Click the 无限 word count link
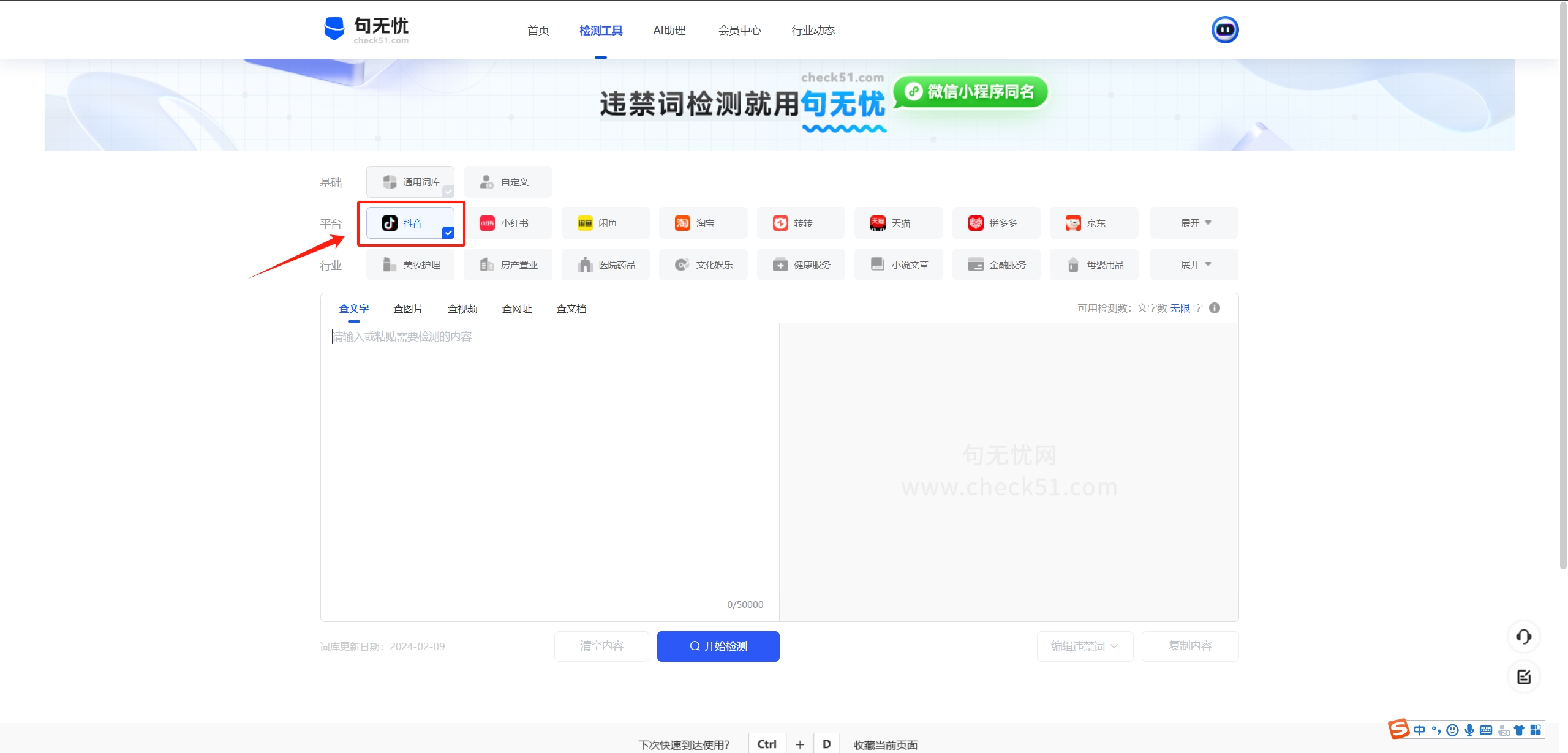 (1180, 308)
